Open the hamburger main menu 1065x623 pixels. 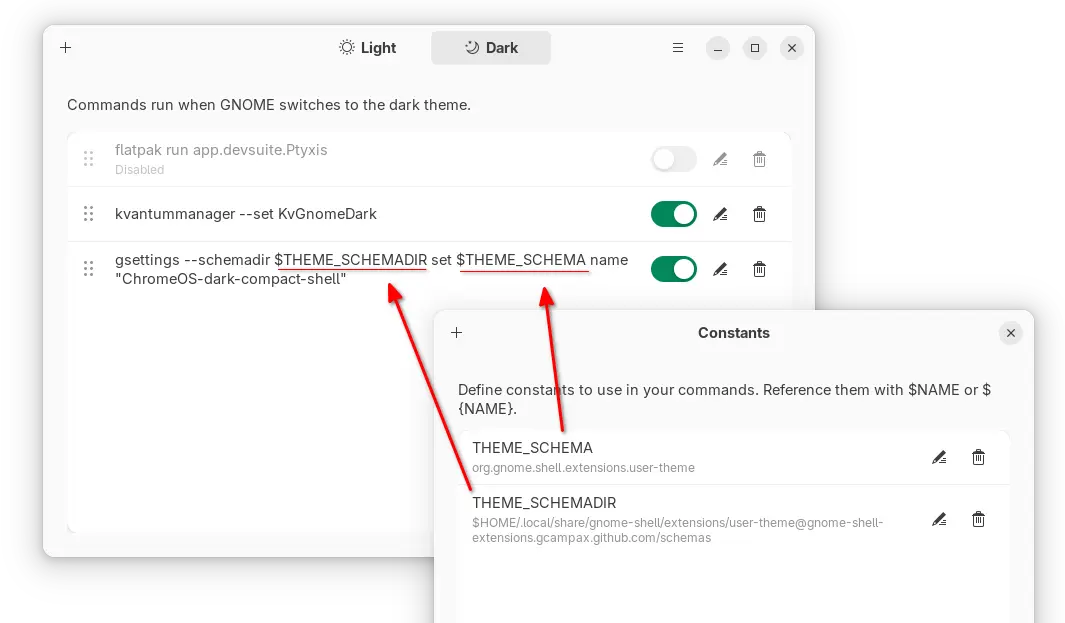(678, 48)
